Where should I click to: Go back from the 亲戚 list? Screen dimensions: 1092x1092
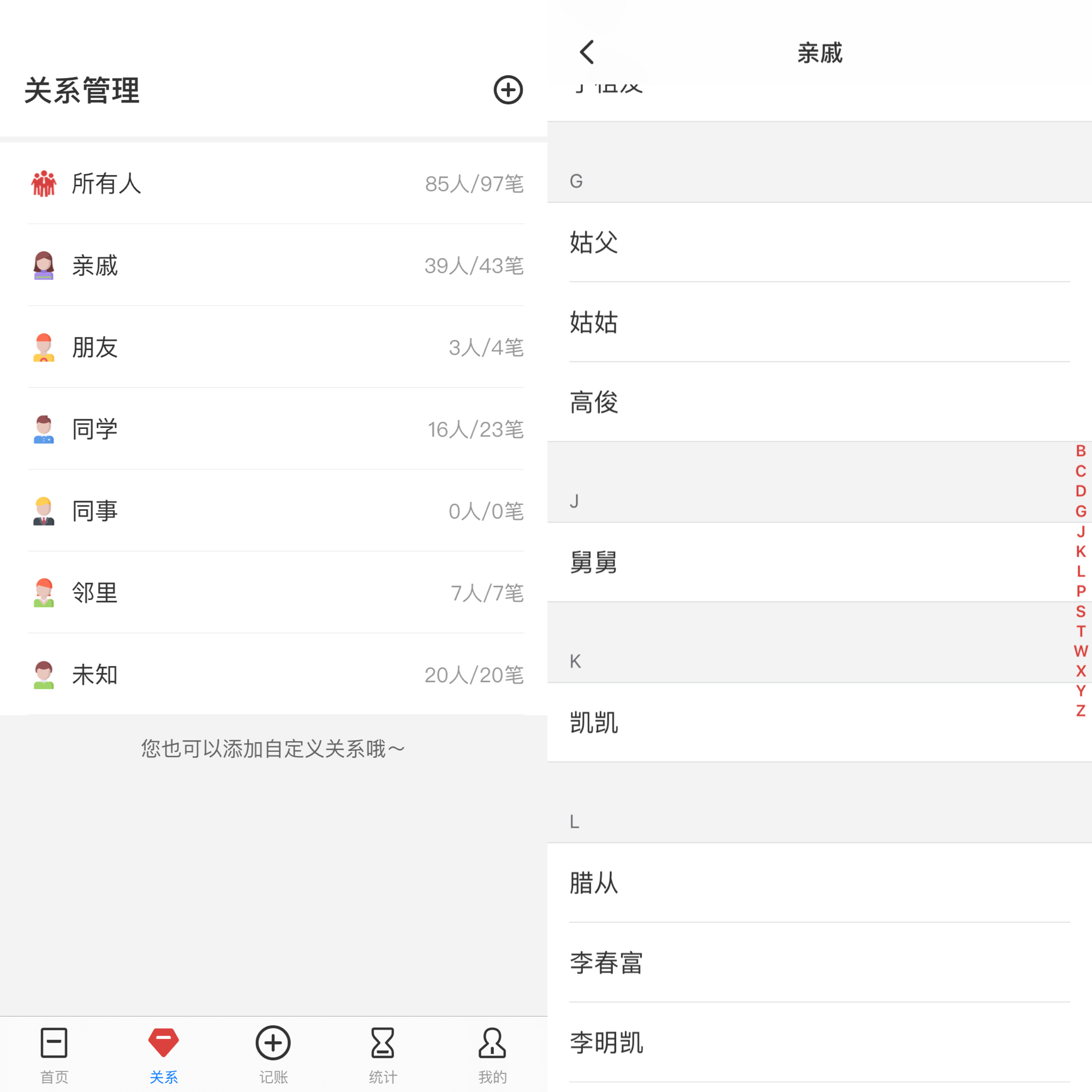click(587, 52)
